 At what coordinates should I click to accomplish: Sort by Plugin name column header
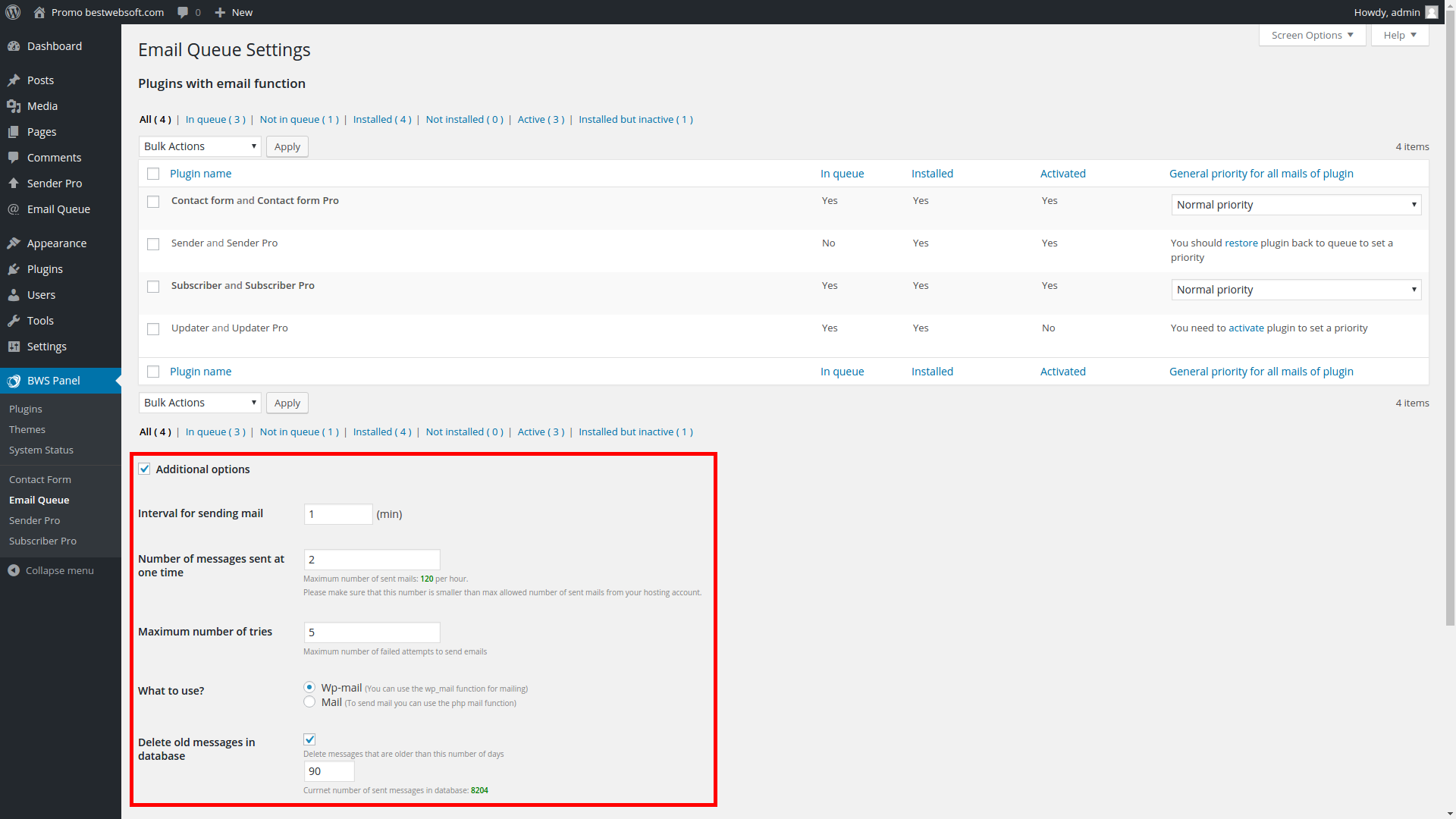click(200, 174)
